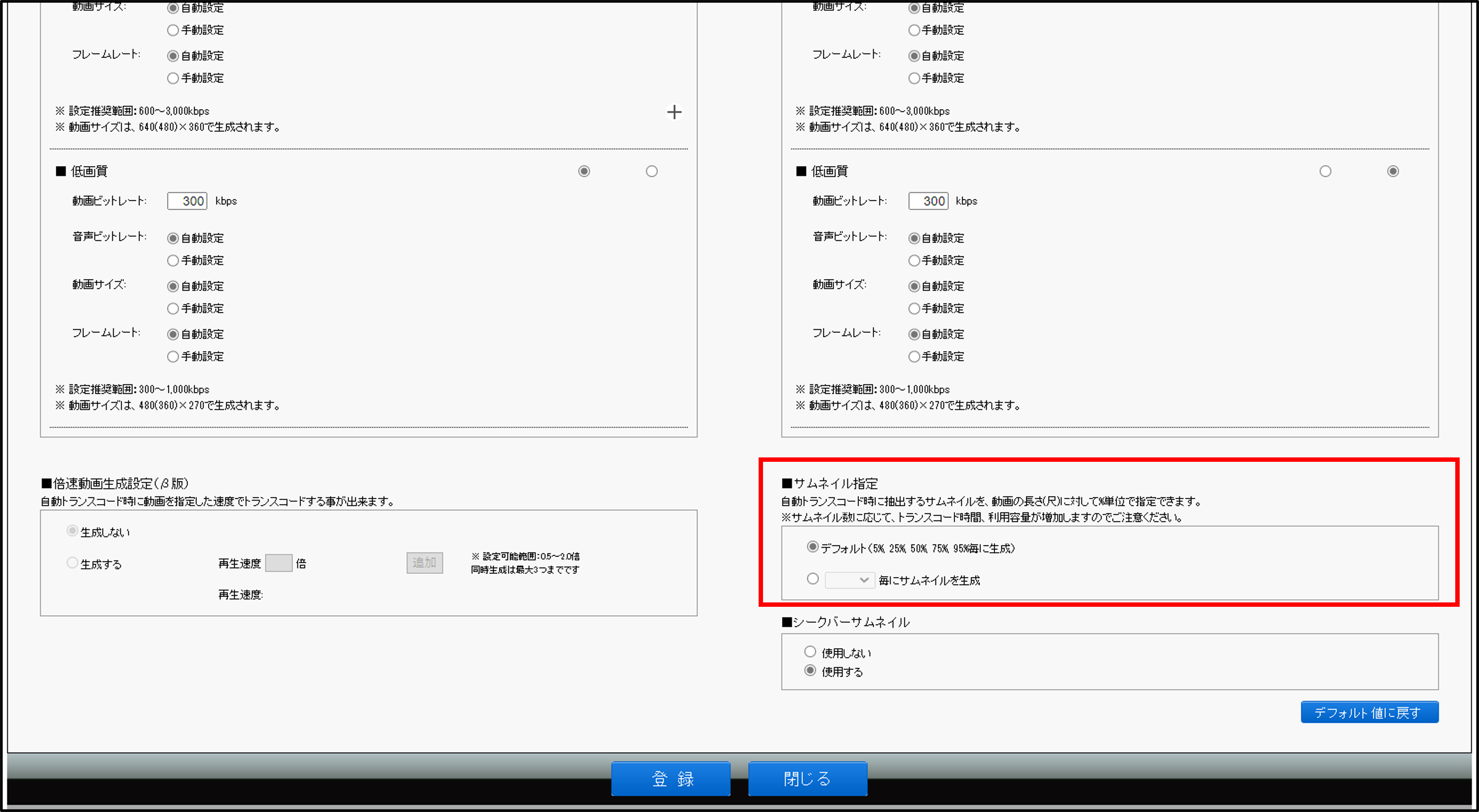This screenshot has width=1479, height=812.
Task: Set left 低画質 フレームレート to 手動設定
Action: coord(173,357)
